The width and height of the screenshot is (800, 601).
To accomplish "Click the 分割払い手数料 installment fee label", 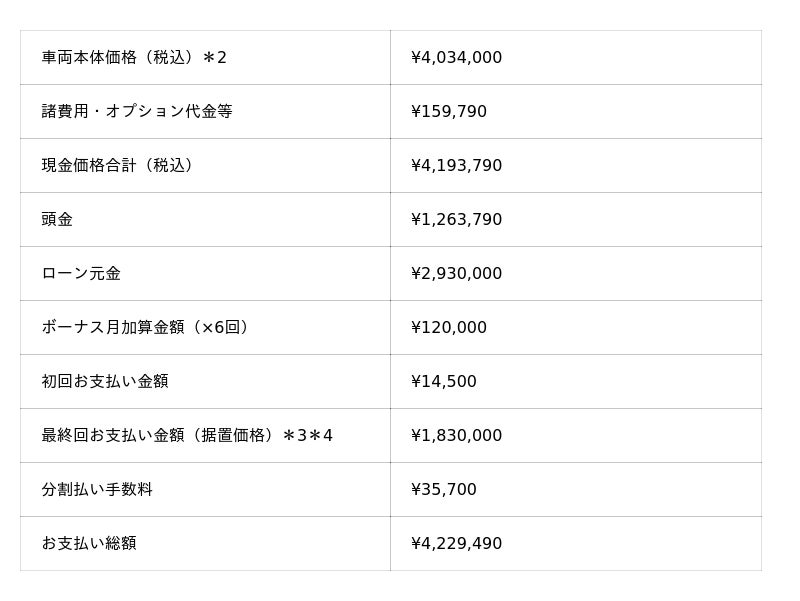I will 97,490.
